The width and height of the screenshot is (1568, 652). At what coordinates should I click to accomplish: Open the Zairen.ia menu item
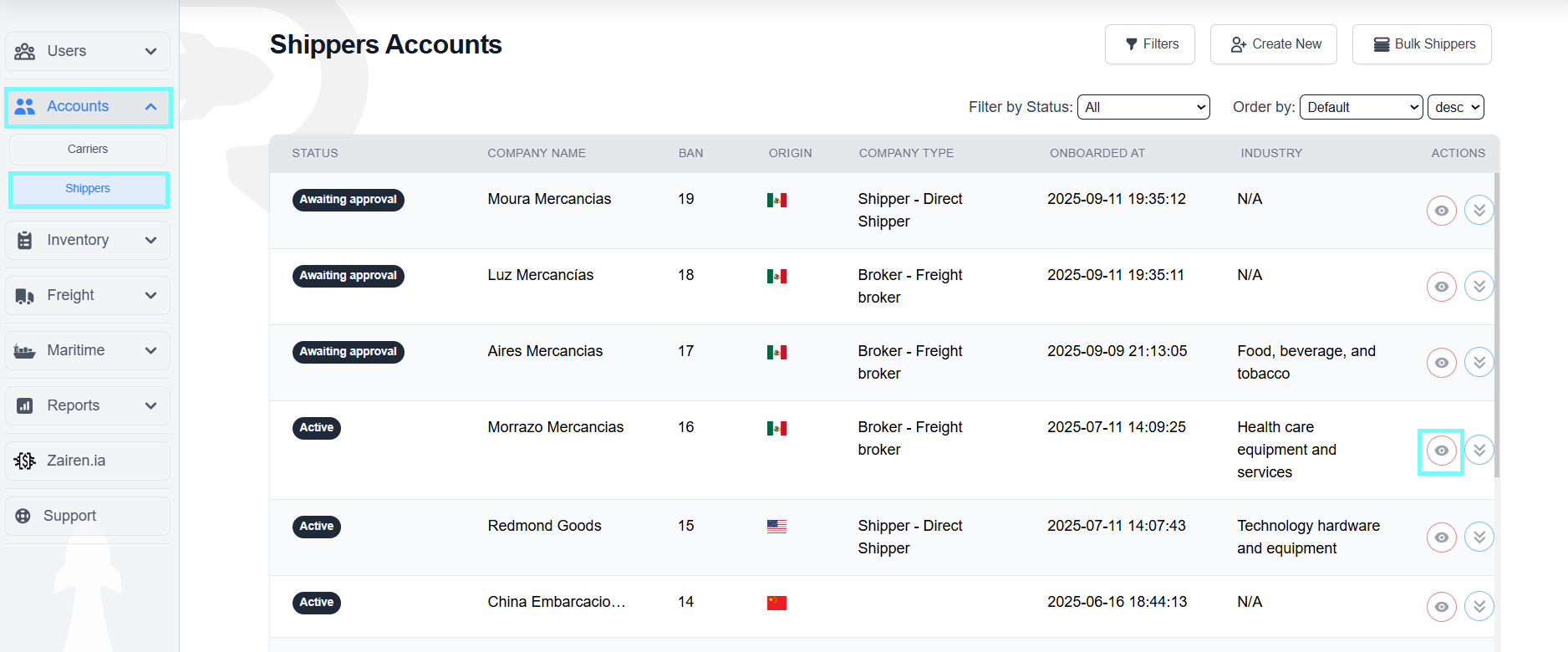[88, 461]
